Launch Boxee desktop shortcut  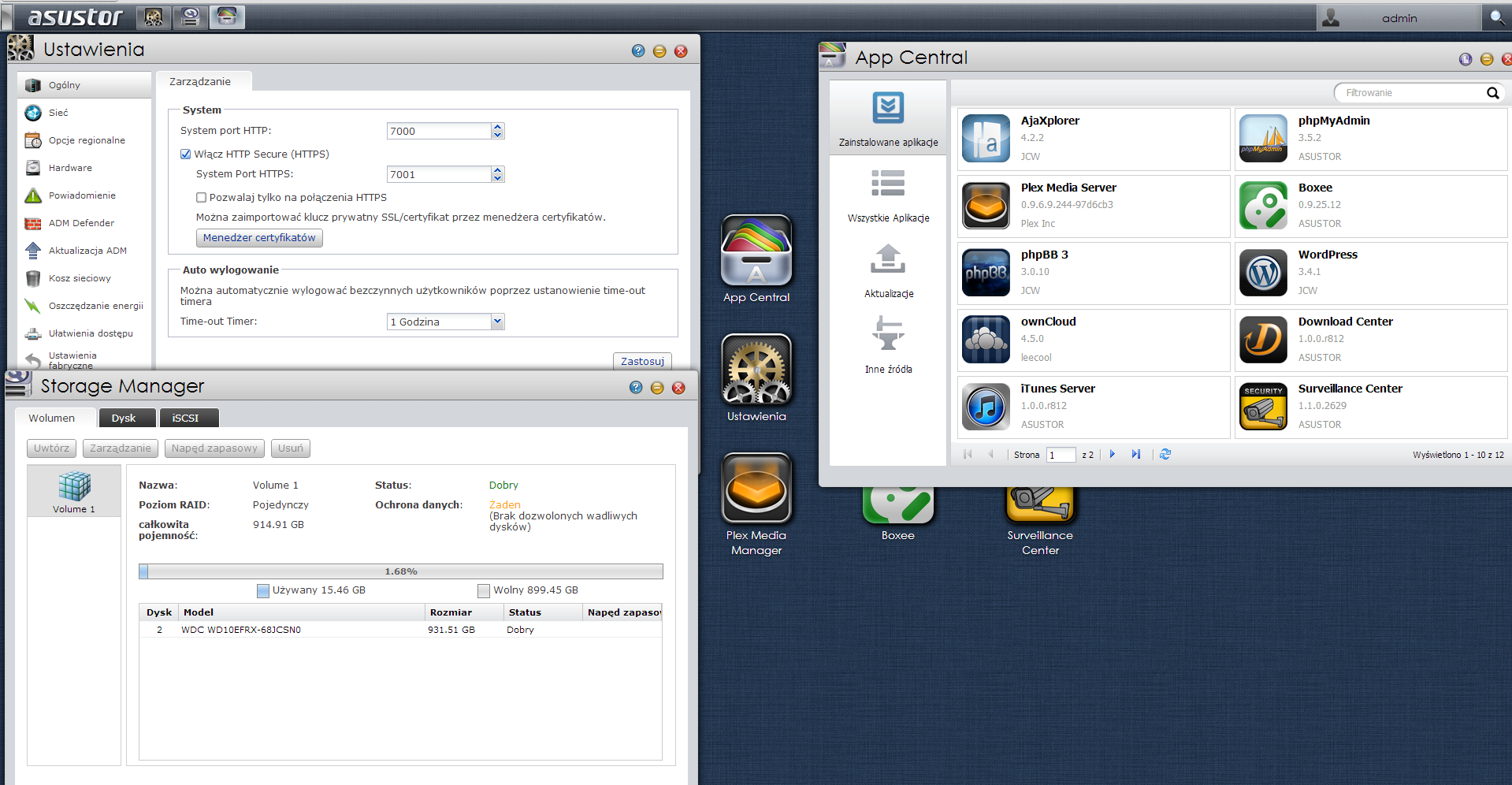click(x=897, y=512)
